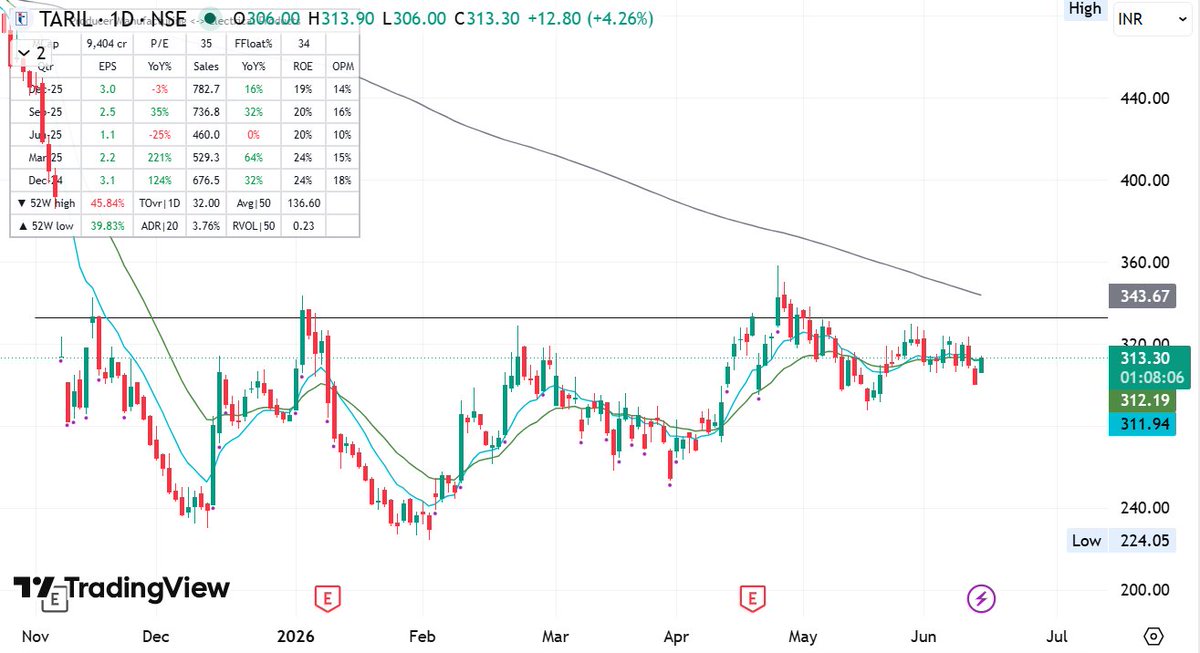Click the Nov label on time axis

(34, 636)
